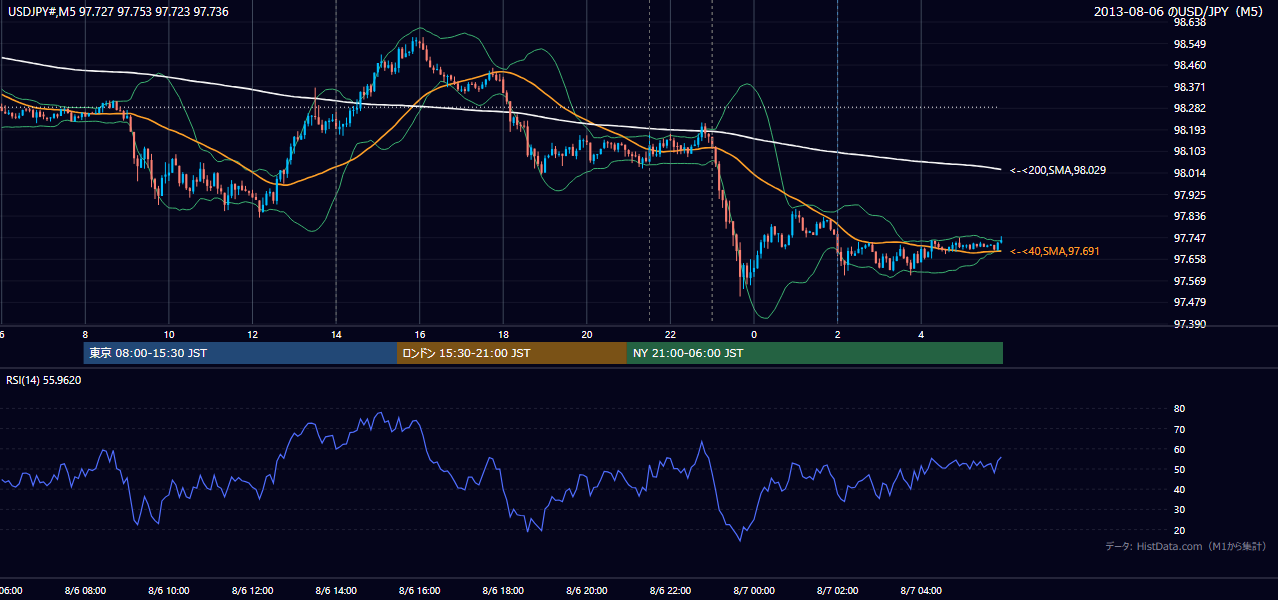The height and width of the screenshot is (600, 1278).
Task: Click the RSI(14) 55.9620 indicator label
Action: click(44, 380)
